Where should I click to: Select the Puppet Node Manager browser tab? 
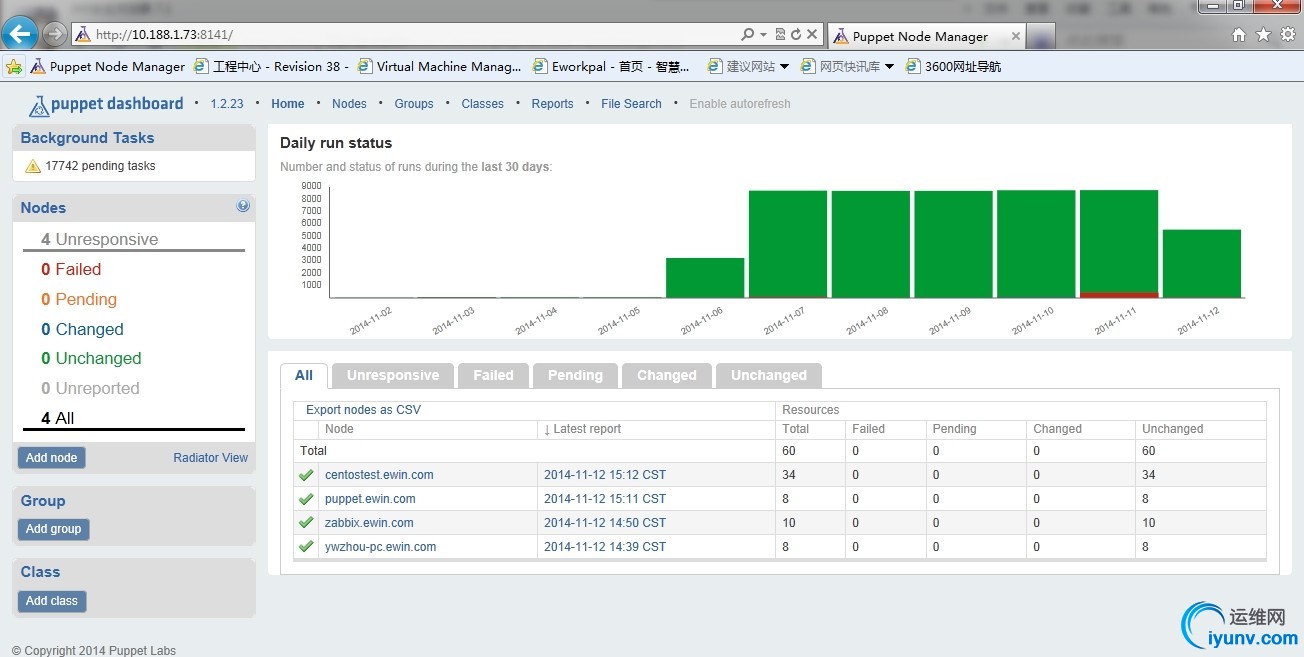[927, 36]
